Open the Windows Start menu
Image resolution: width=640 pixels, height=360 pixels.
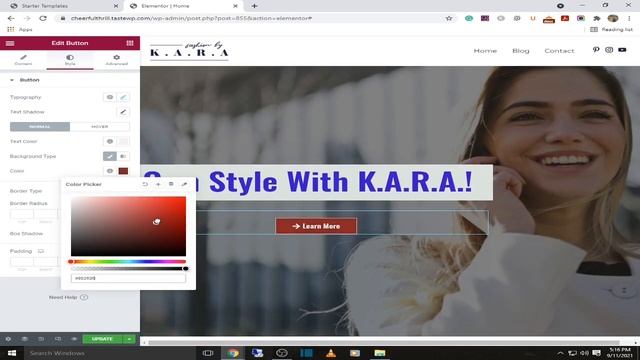11,353
